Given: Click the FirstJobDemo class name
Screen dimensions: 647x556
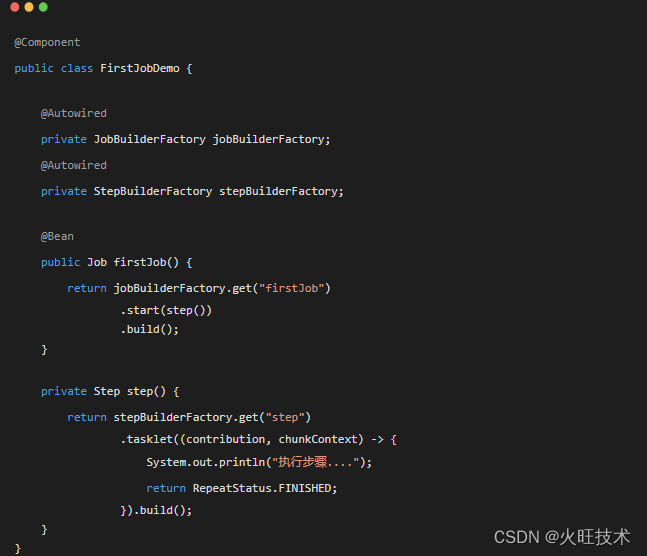Looking at the screenshot, I should [140, 68].
